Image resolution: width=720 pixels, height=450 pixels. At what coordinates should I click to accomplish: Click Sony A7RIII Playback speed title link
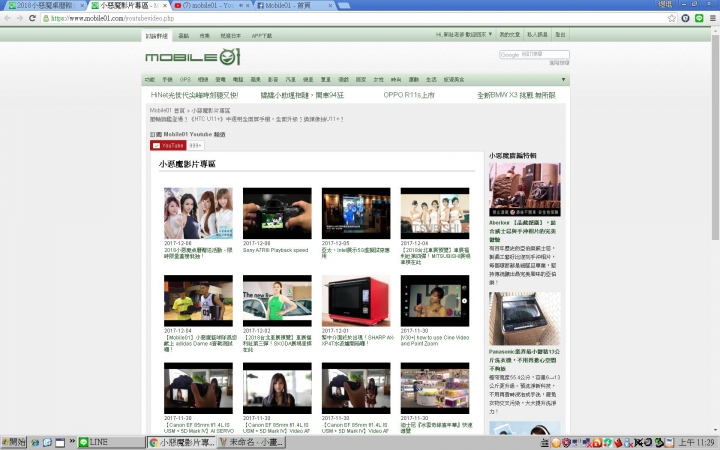click(x=276, y=250)
